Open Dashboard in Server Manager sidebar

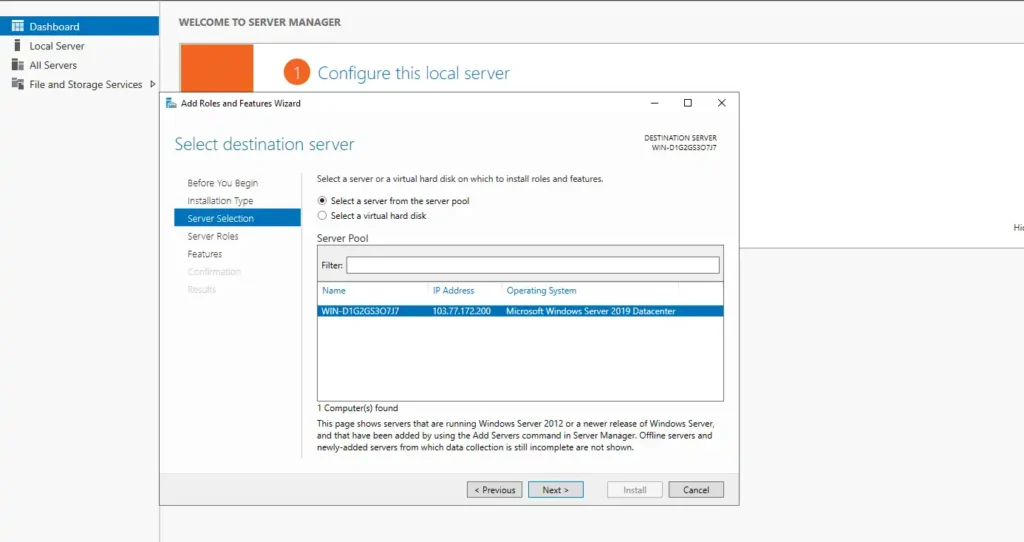(x=79, y=26)
